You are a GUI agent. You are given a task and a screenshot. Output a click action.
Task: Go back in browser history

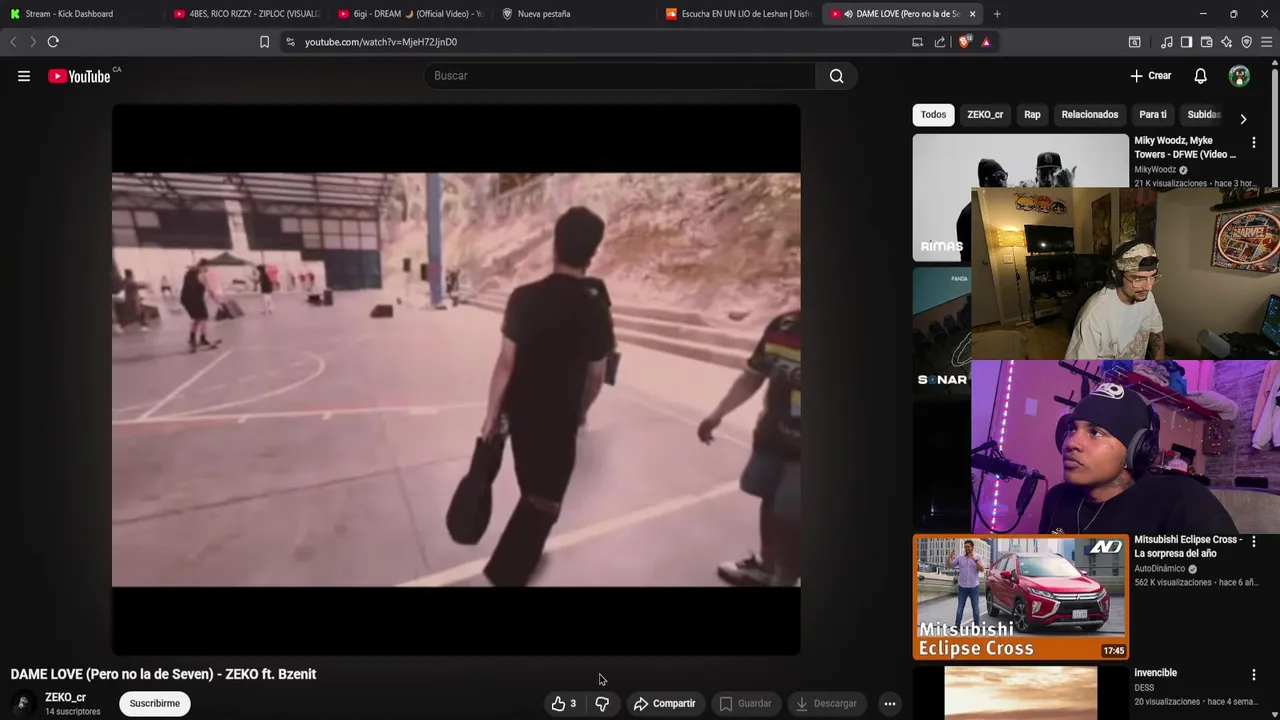[x=13, y=42]
